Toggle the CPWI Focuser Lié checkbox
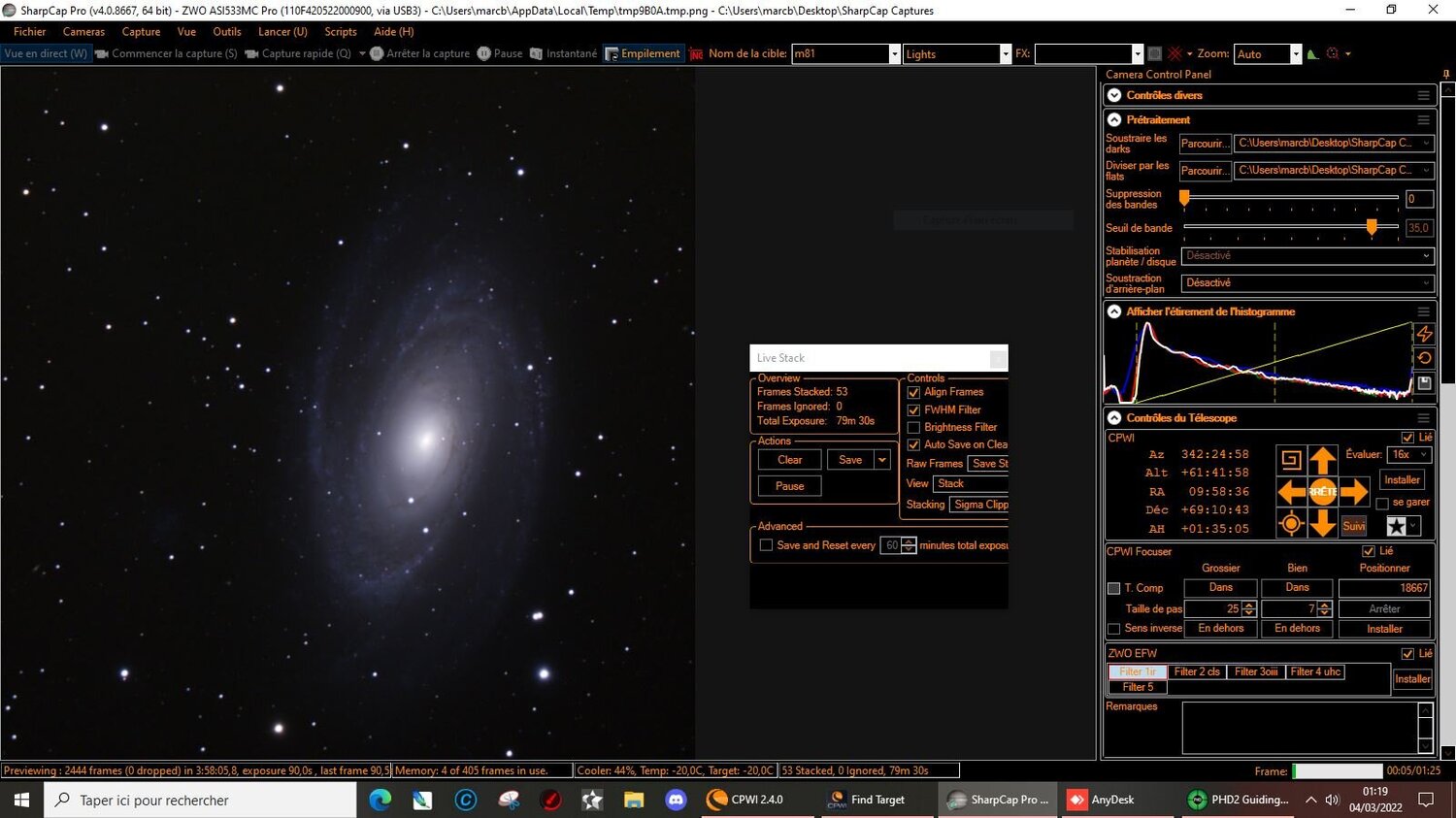The width and height of the screenshot is (1456, 818). tap(1369, 551)
